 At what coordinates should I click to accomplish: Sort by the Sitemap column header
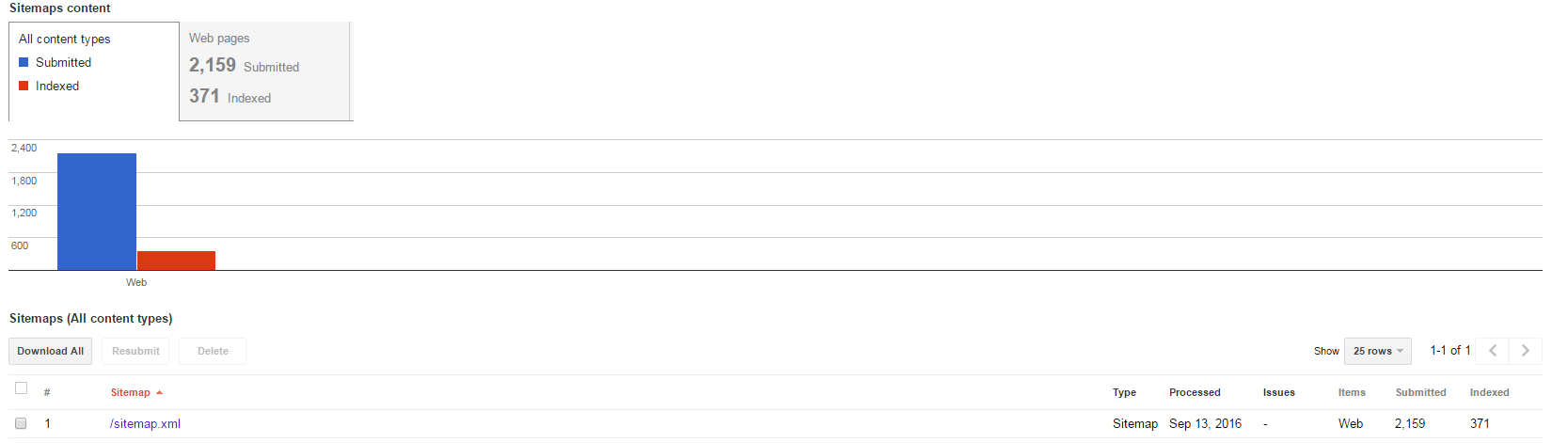[130, 393]
